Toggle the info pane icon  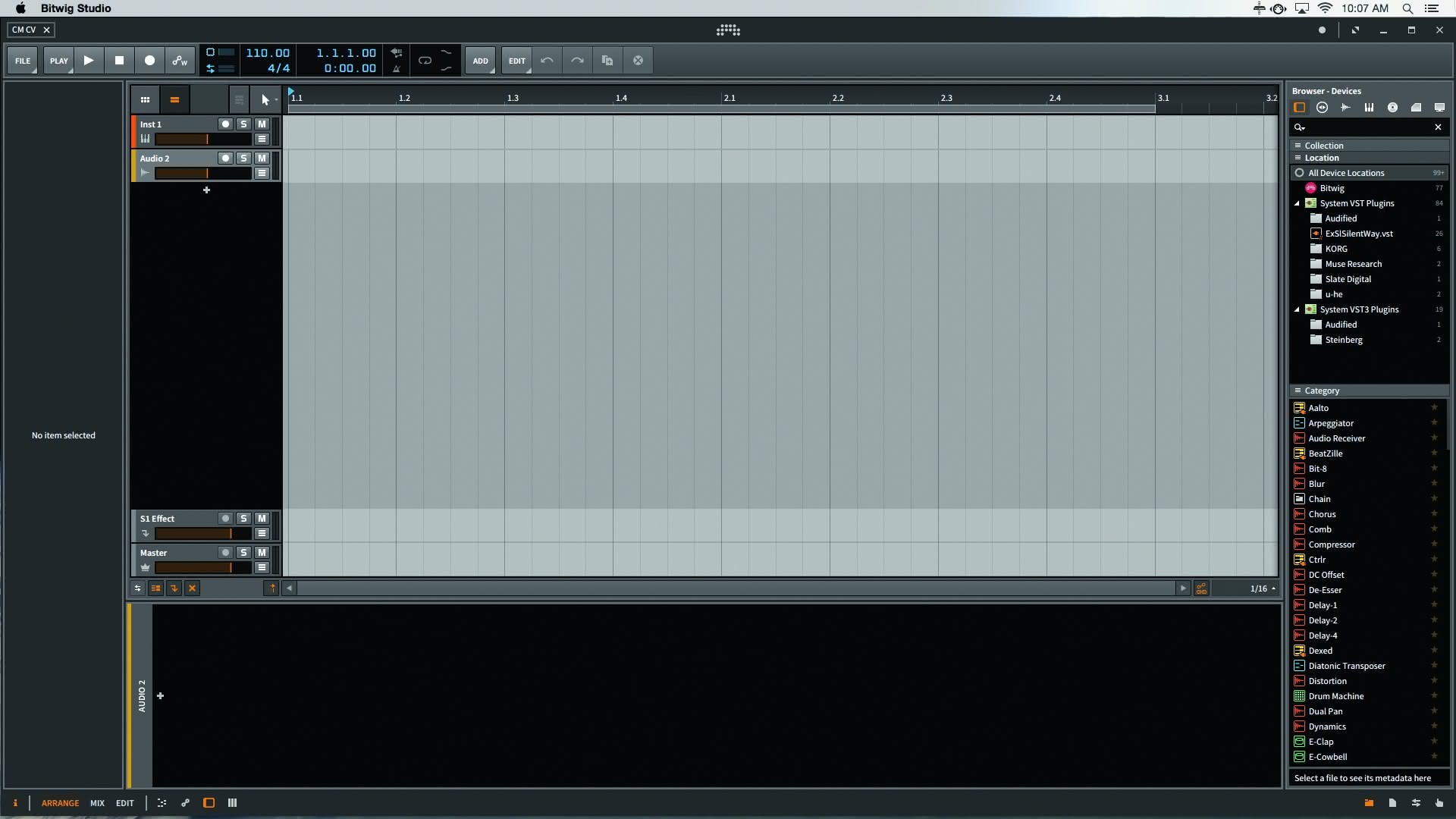15,803
